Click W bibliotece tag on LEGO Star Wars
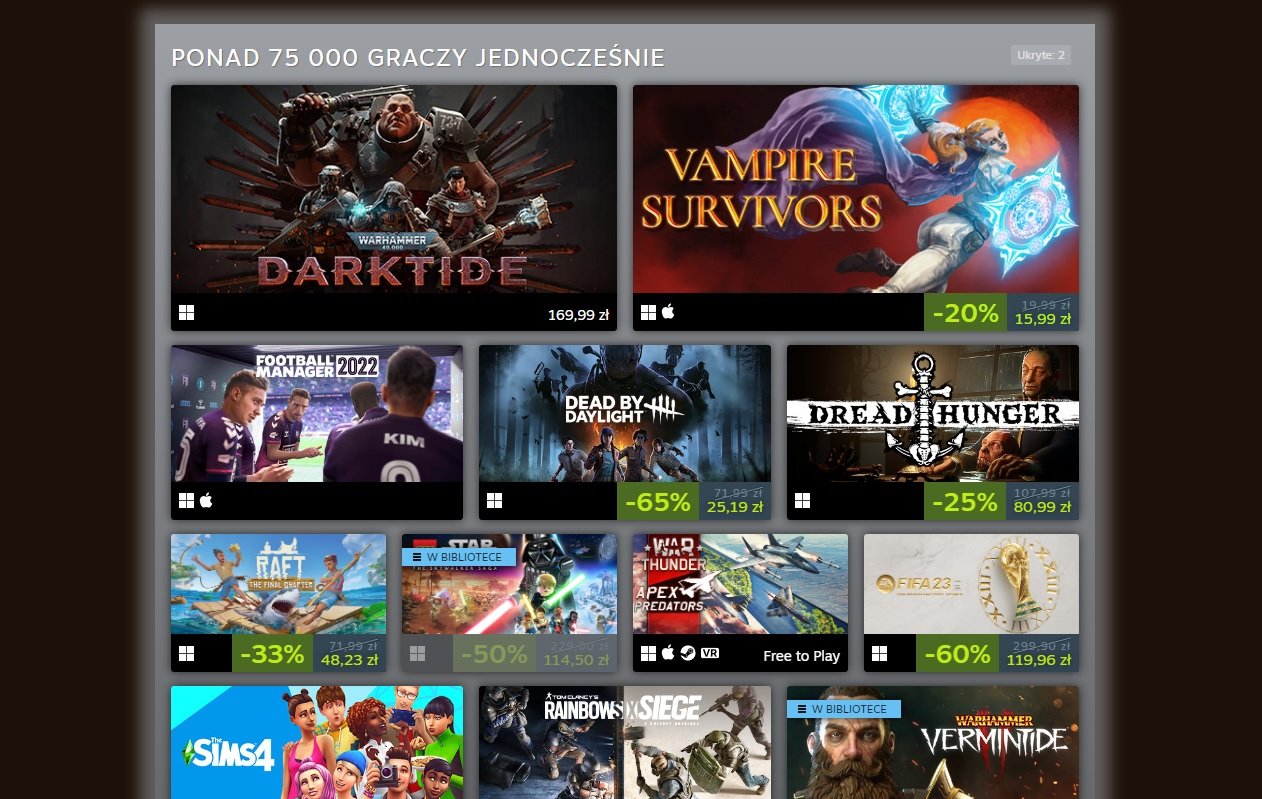Image resolution: width=1262 pixels, height=799 pixels. [x=459, y=557]
